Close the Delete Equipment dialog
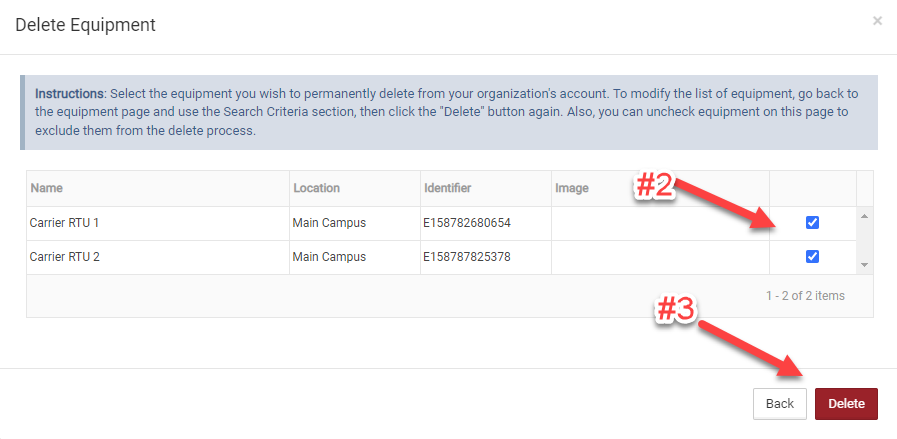The image size is (897, 439). (877, 20)
